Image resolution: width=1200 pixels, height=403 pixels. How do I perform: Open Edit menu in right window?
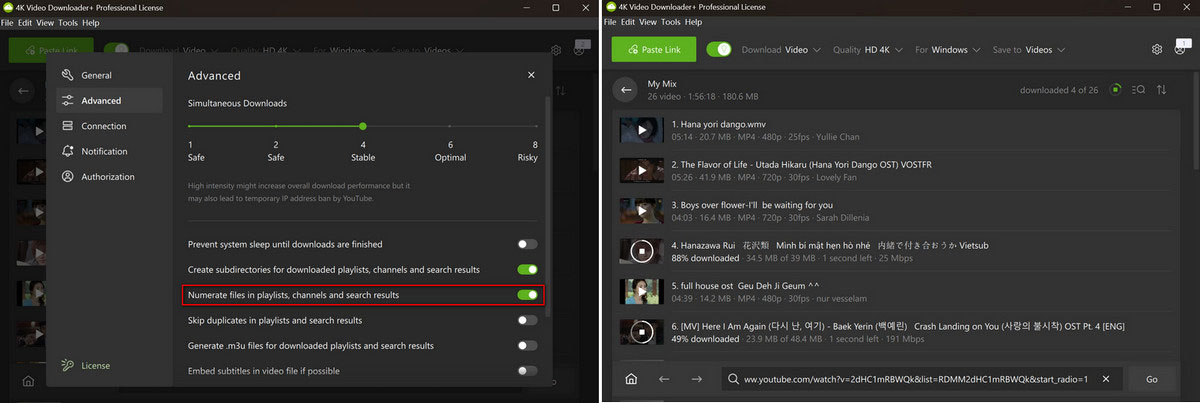point(628,22)
